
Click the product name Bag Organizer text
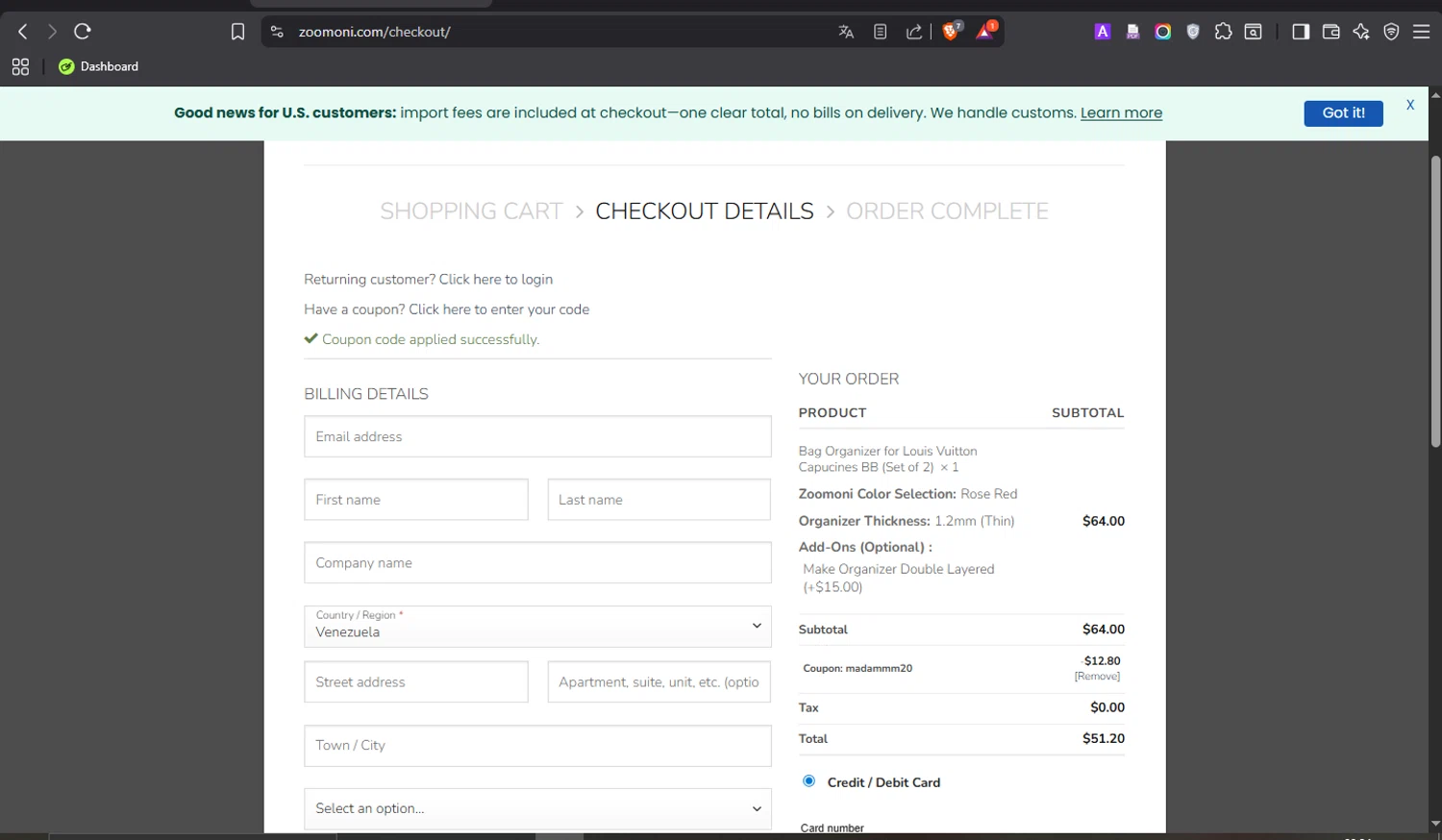[887, 459]
